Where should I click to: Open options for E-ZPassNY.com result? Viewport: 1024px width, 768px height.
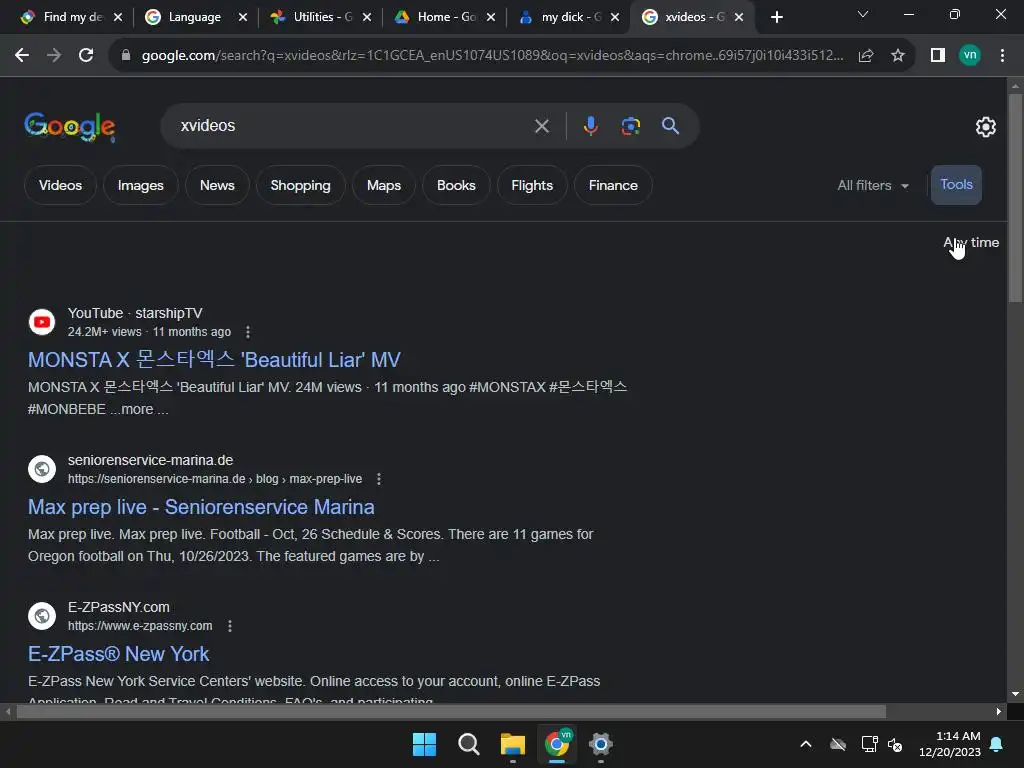230,626
